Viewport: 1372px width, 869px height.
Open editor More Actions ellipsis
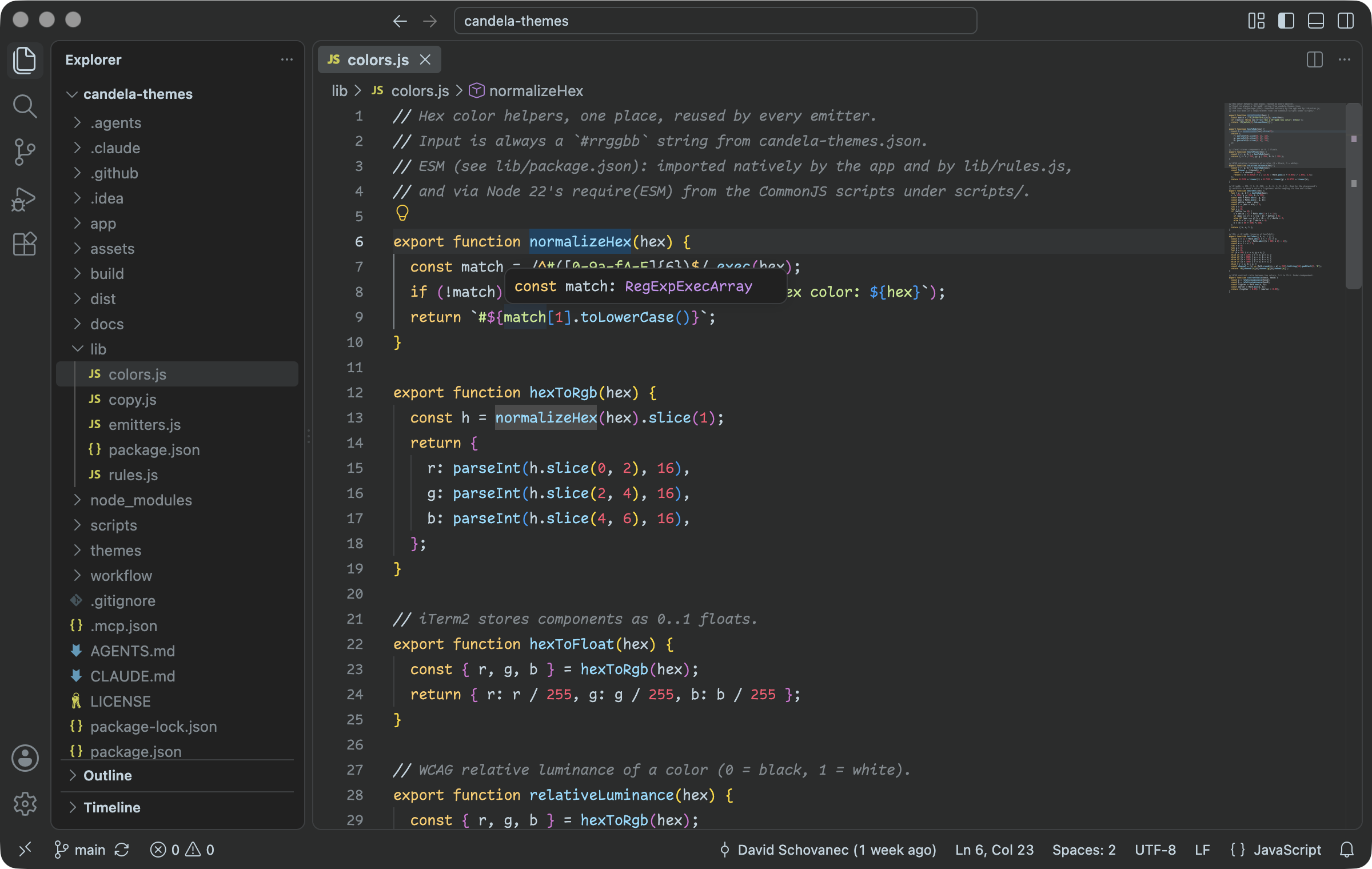pos(1345,59)
